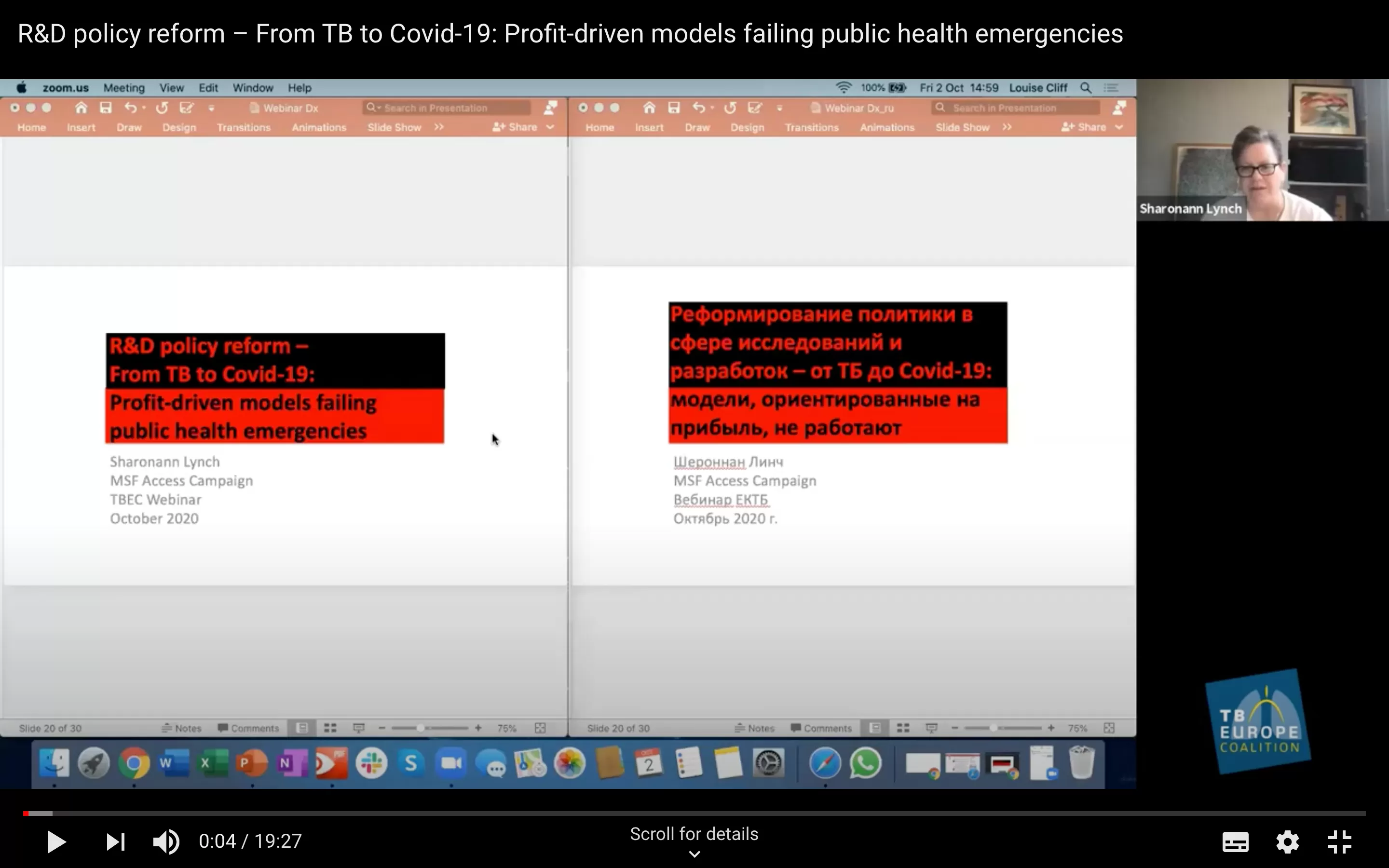The height and width of the screenshot is (868, 1389).
Task: Switch to slide sorter view in left window
Action: [330, 728]
